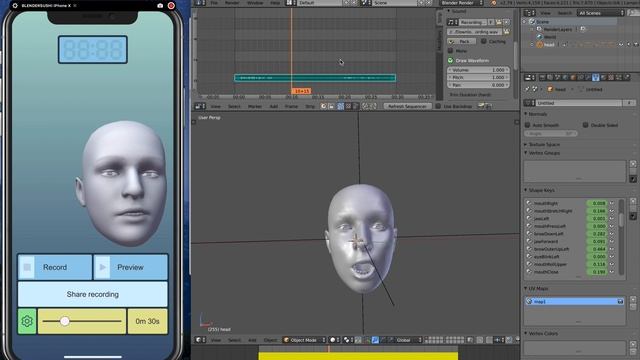The width and height of the screenshot is (640, 360).
Task: Add a vertex color layer with plus
Action: click(x=633, y=344)
